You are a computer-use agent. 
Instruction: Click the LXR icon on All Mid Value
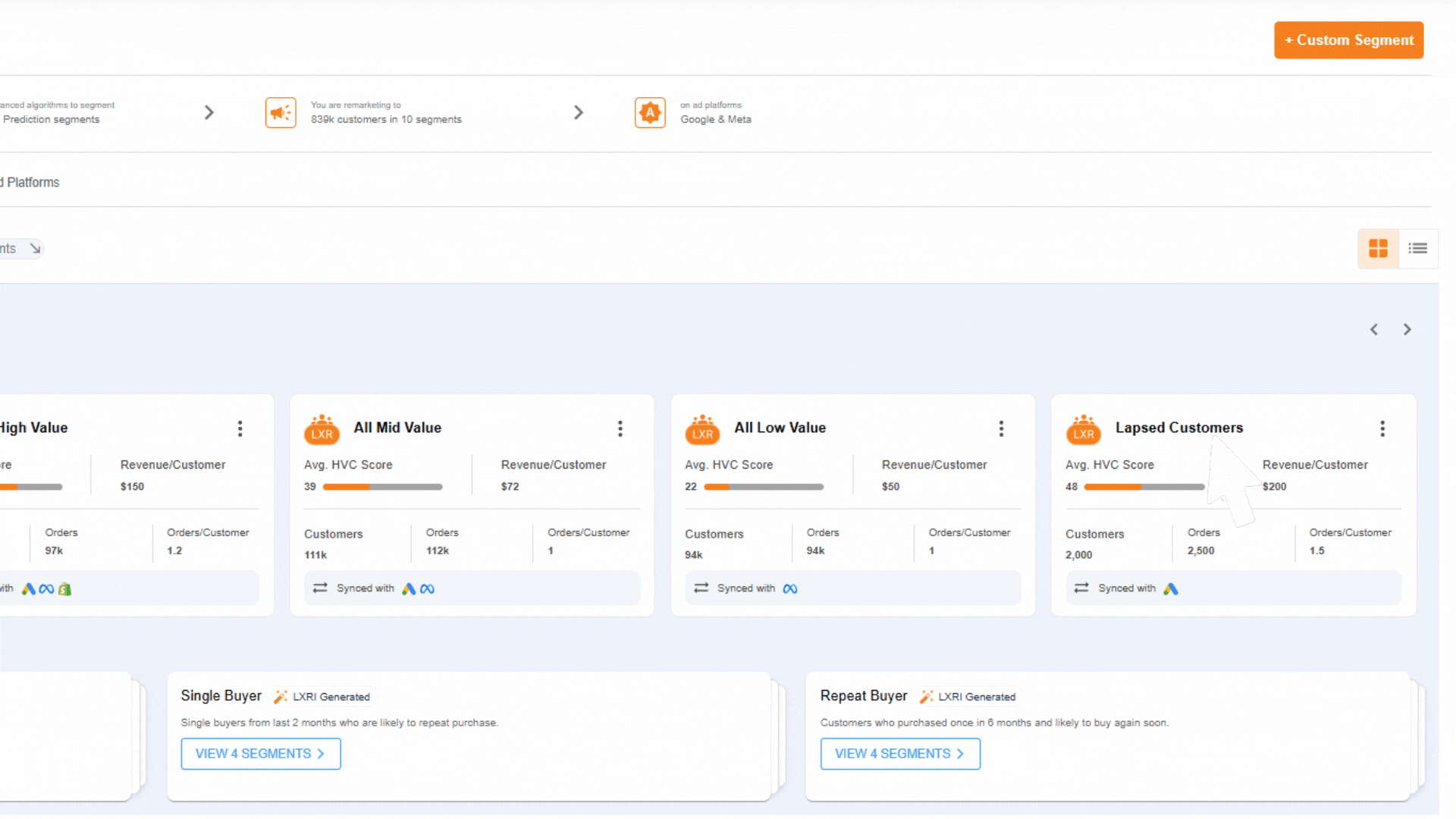coord(322,430)
